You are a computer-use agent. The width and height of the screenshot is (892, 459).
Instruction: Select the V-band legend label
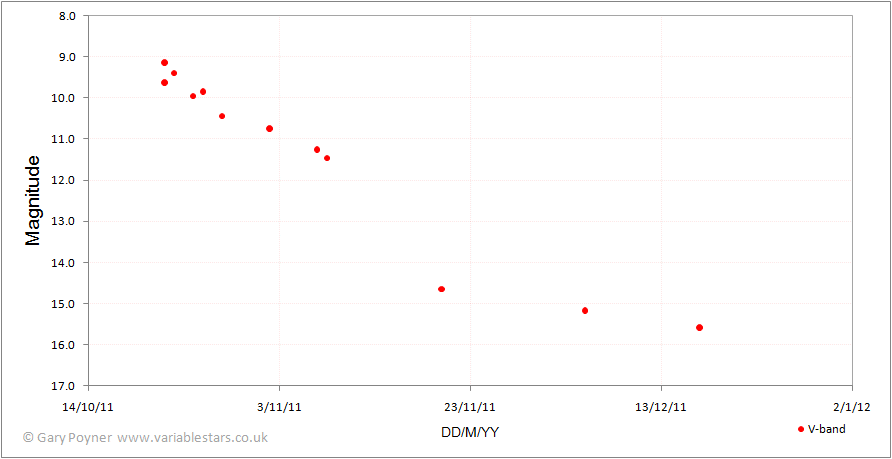point(827,429)
